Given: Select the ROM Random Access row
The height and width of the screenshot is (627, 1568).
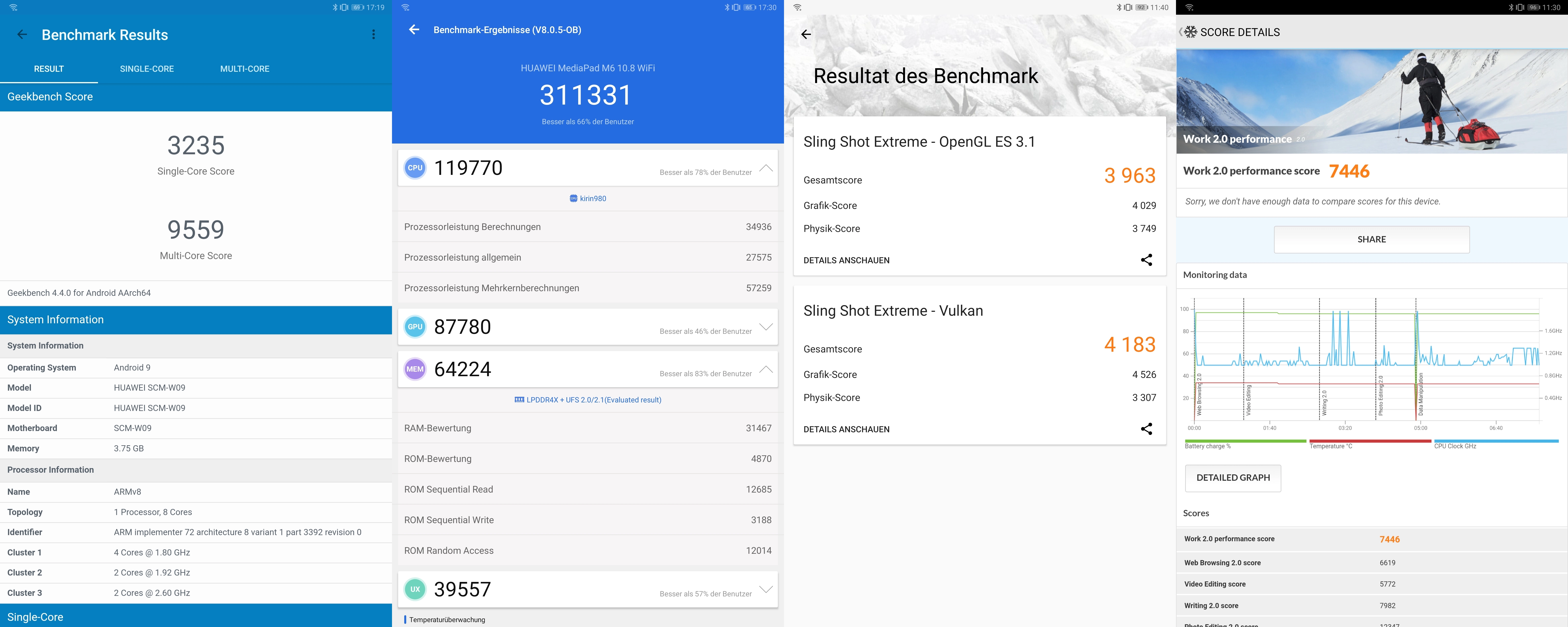Looking at the screenshot, I should [588, 550].
